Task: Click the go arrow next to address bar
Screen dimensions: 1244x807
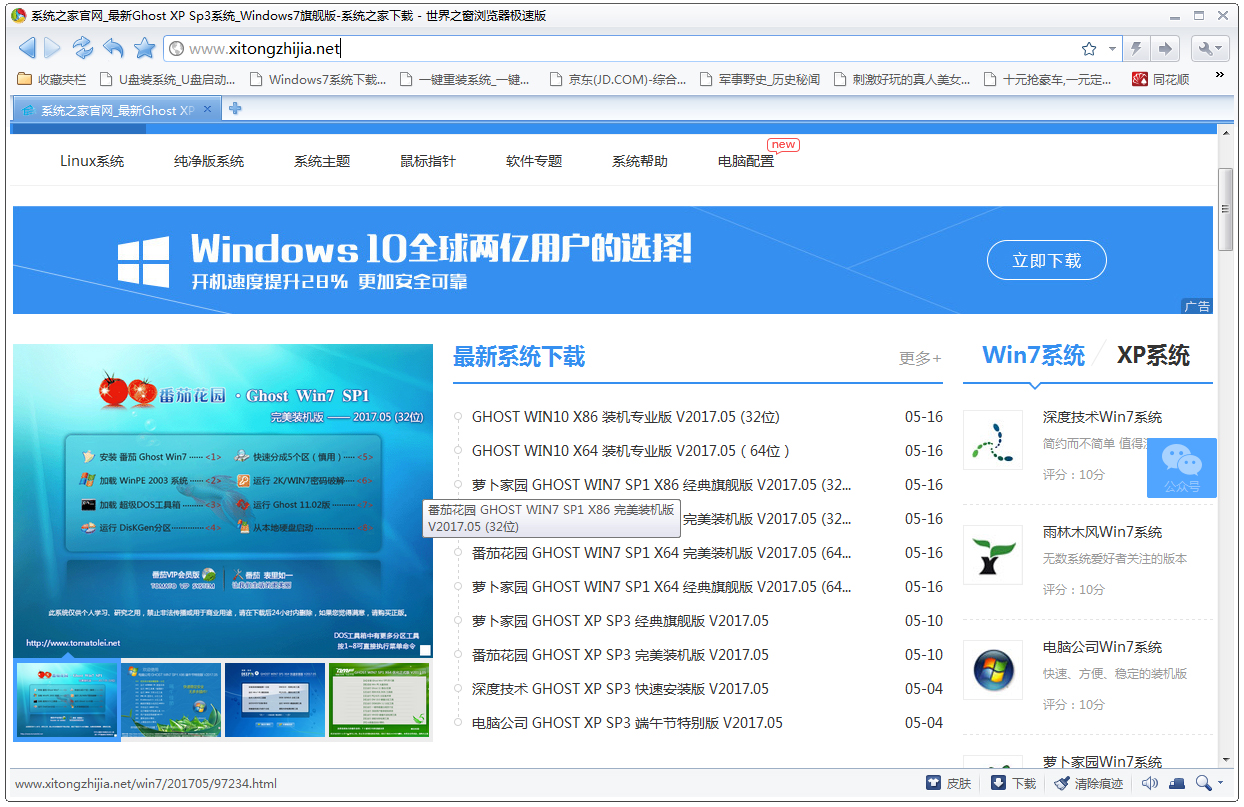Action: (1165, 49)
